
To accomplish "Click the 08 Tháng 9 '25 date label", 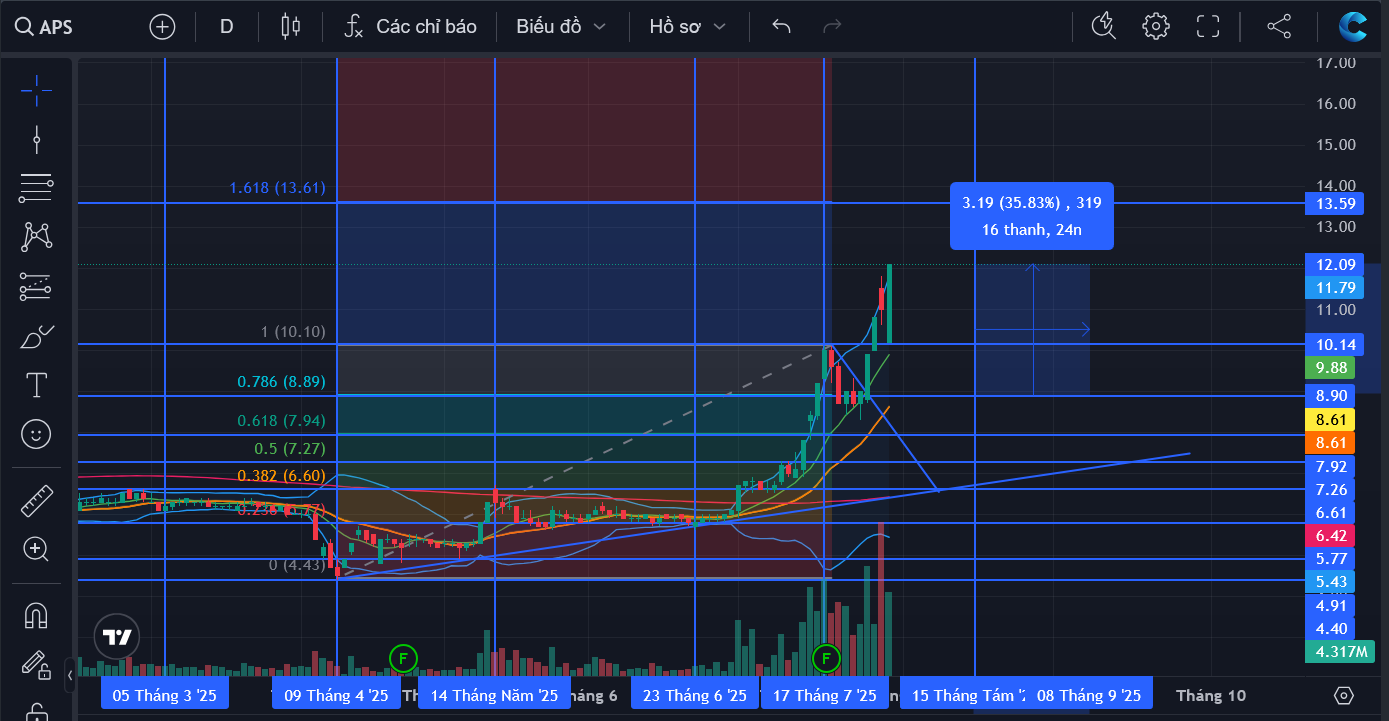I will (x=1089, y=695).
